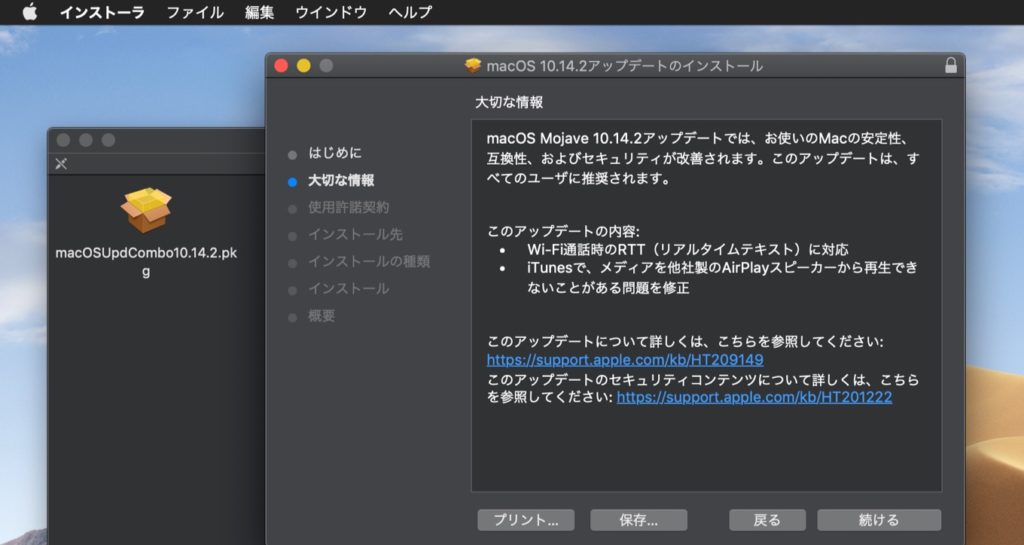Click the macOSUpdCombo10.14.2.pkg package icon
1024x545 pixels.
tap(146, 211)
